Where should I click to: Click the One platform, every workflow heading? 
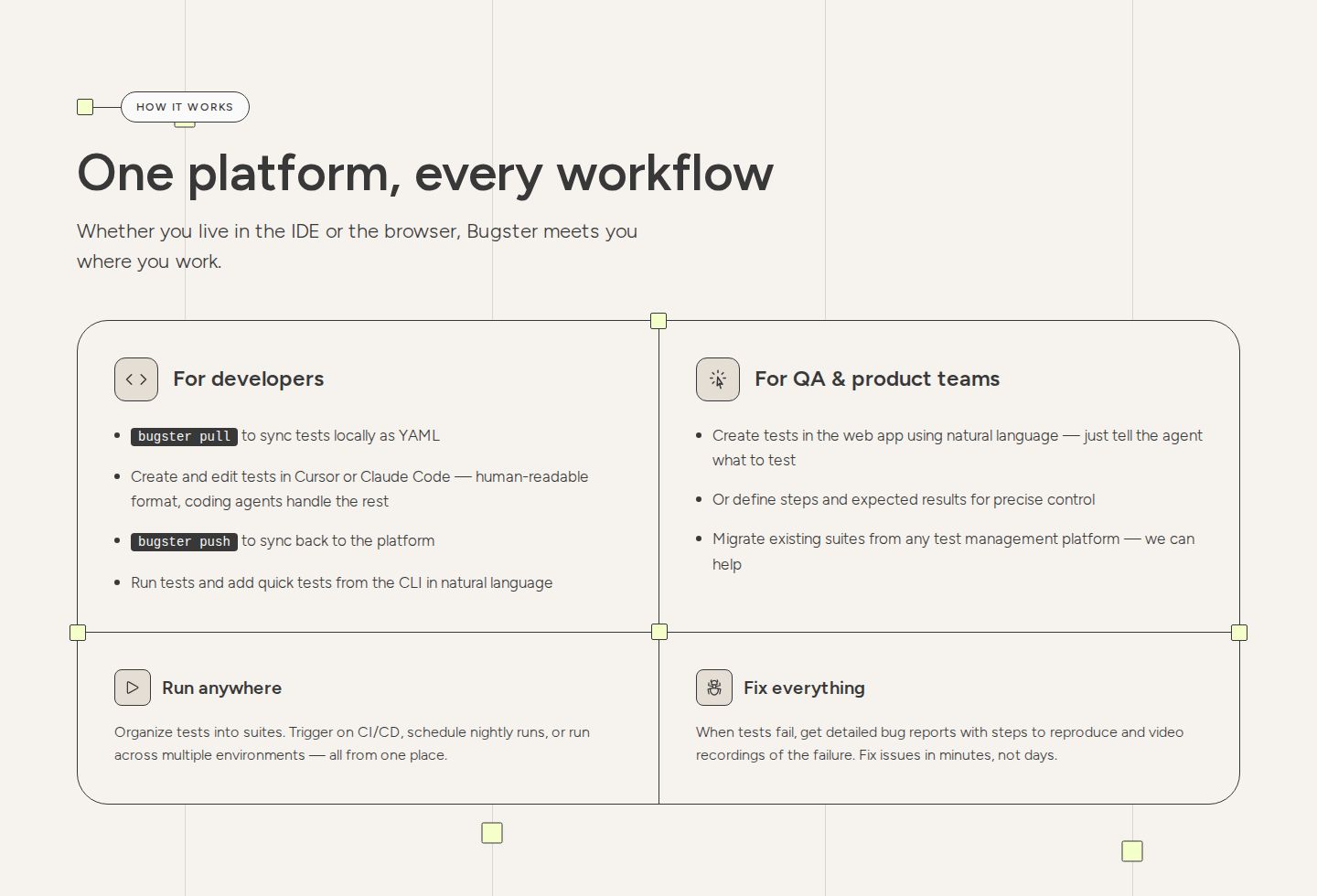pos(425,173)
